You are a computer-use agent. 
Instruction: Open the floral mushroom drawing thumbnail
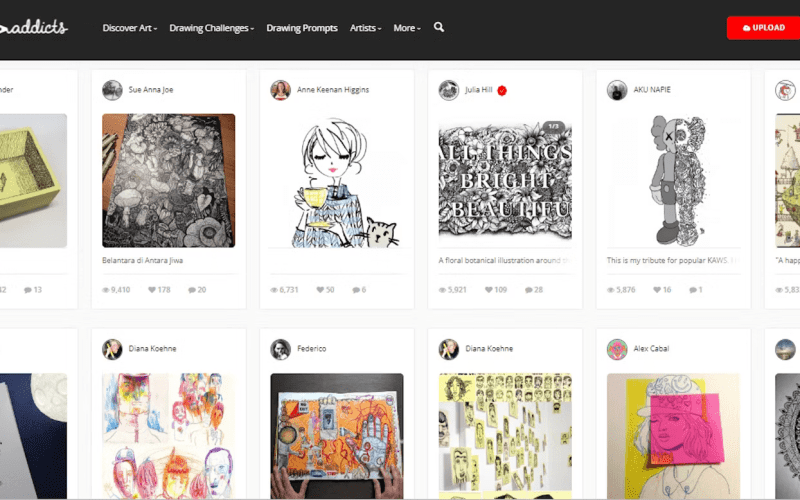click(168, 181)
